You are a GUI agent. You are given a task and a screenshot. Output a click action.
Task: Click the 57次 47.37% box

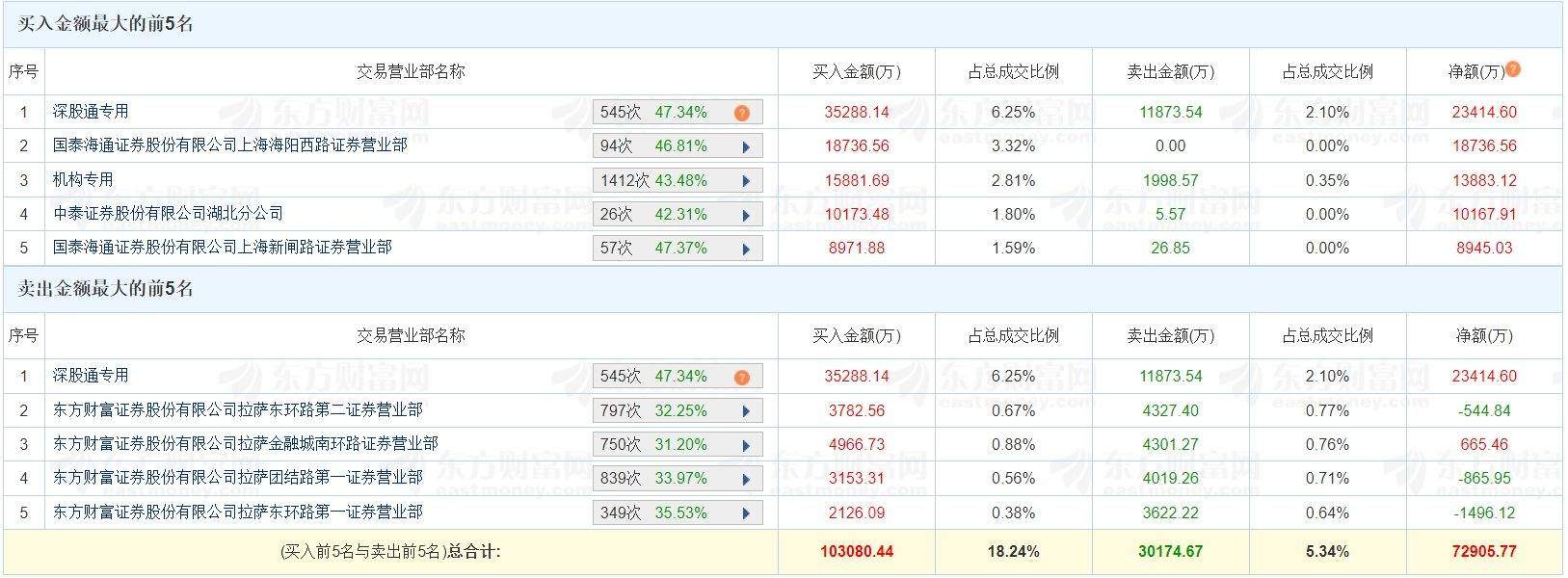pyautogui.click(x=678, y=249)
